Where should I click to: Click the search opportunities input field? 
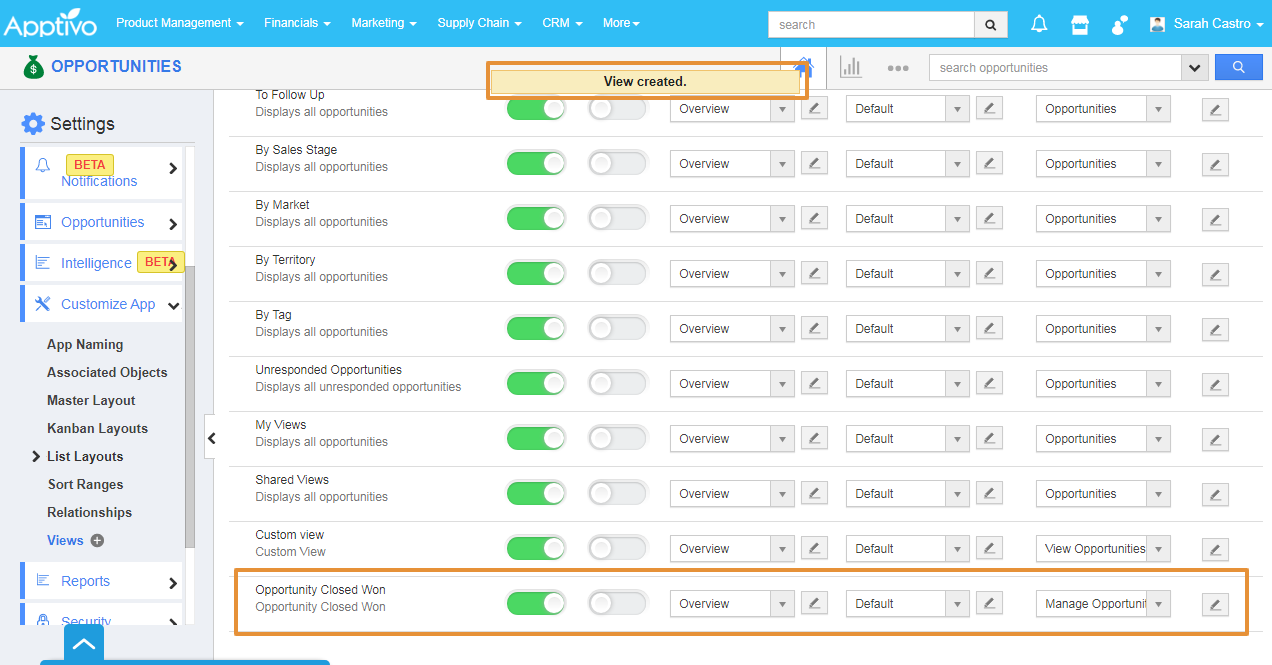(x=1055, y=68)
